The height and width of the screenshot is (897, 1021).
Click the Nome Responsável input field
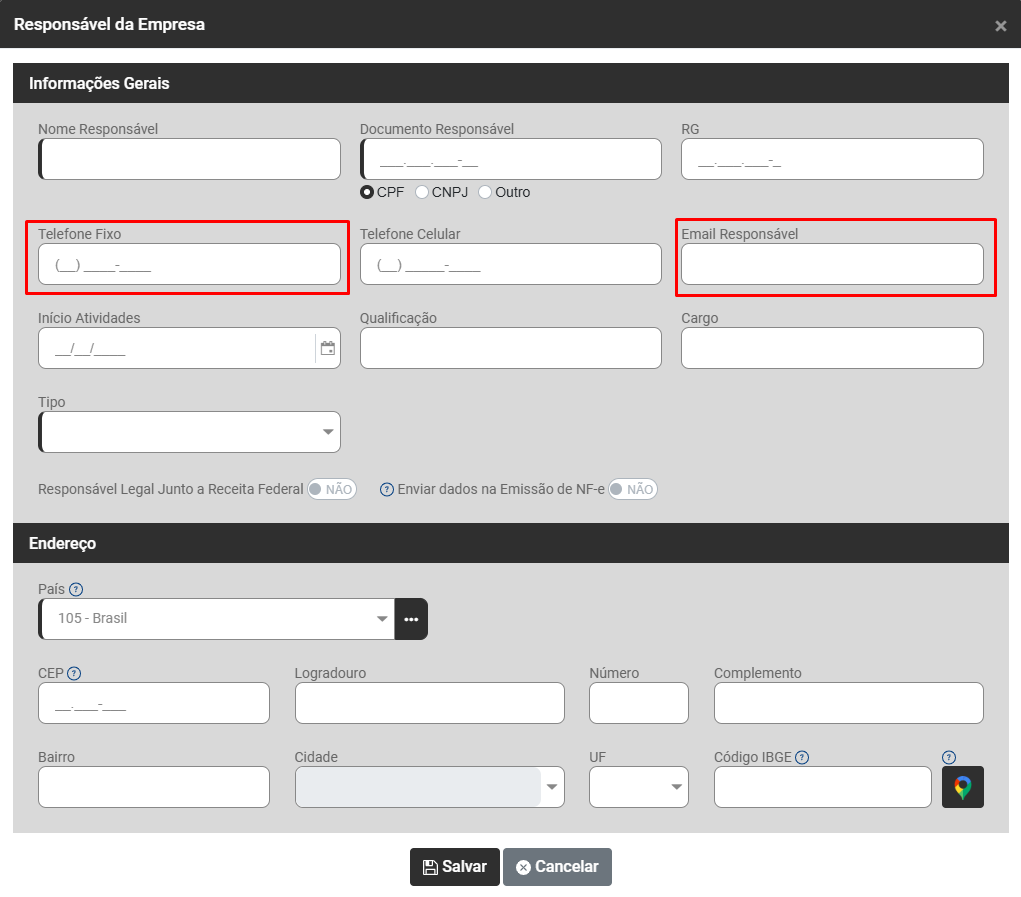pyautogui.click(x=190, y=159)
